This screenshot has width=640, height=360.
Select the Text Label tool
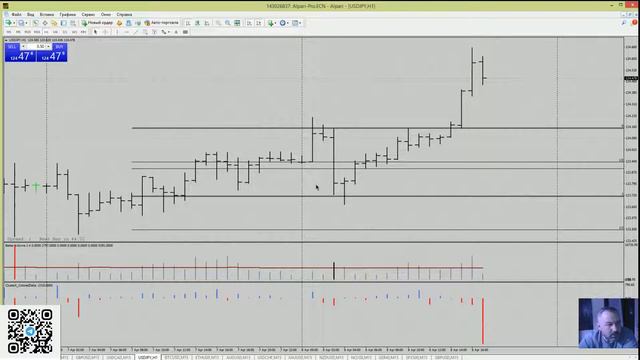coord(185,32)
